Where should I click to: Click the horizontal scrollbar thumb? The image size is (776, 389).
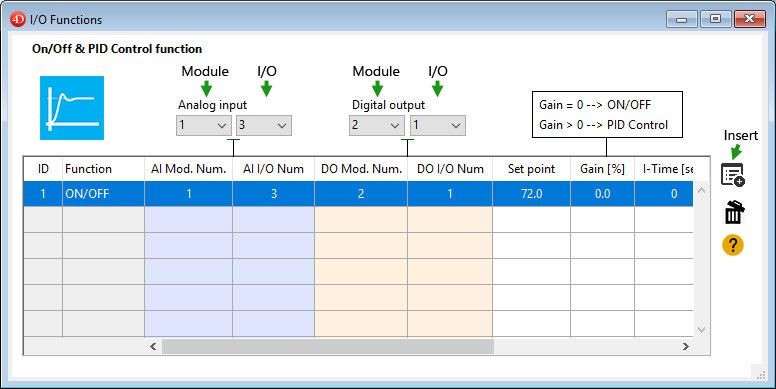click(328, 346)
